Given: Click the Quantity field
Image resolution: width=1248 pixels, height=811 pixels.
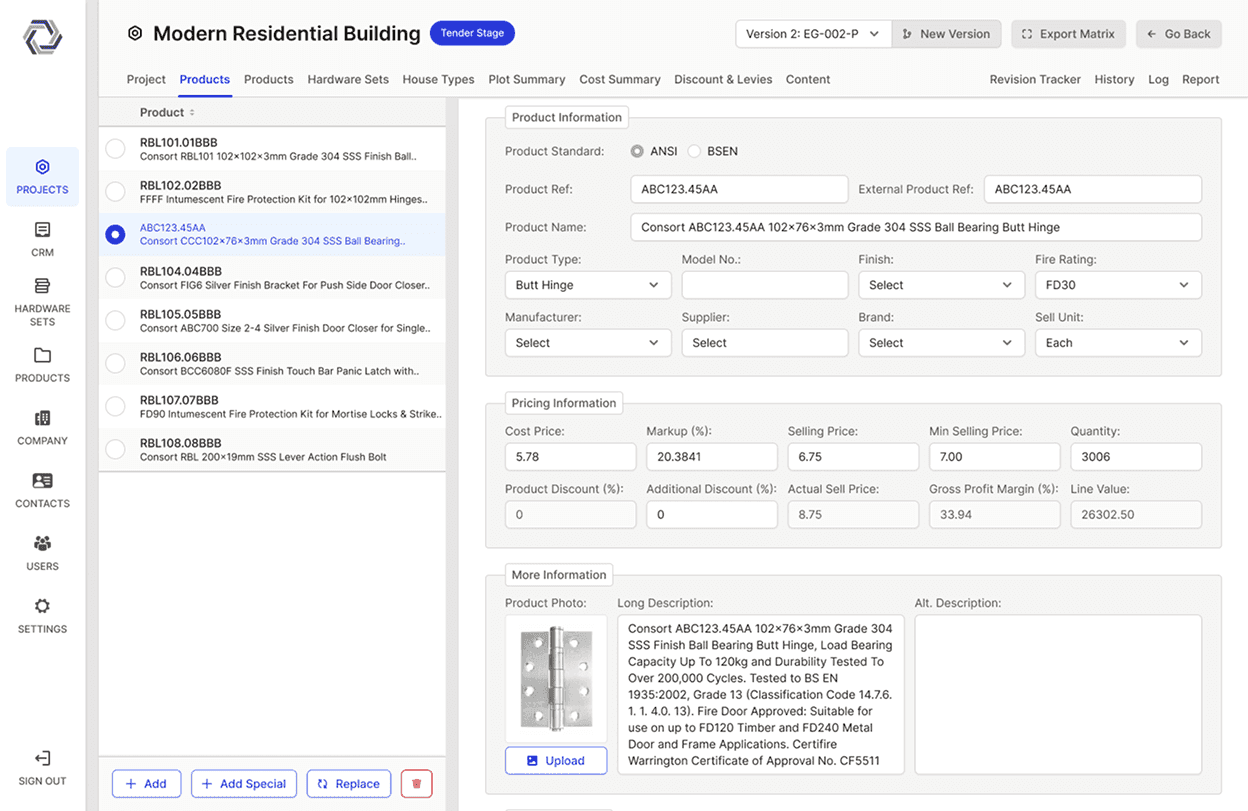Looking at the screenshot, I should tap(1136, 457).
